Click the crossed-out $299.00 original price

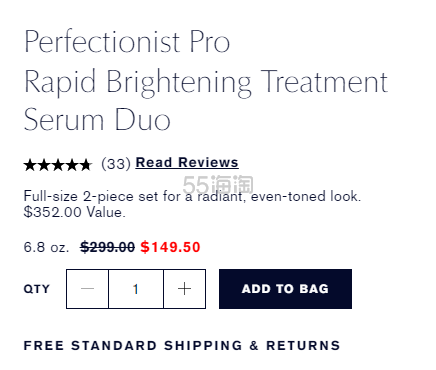107,247
